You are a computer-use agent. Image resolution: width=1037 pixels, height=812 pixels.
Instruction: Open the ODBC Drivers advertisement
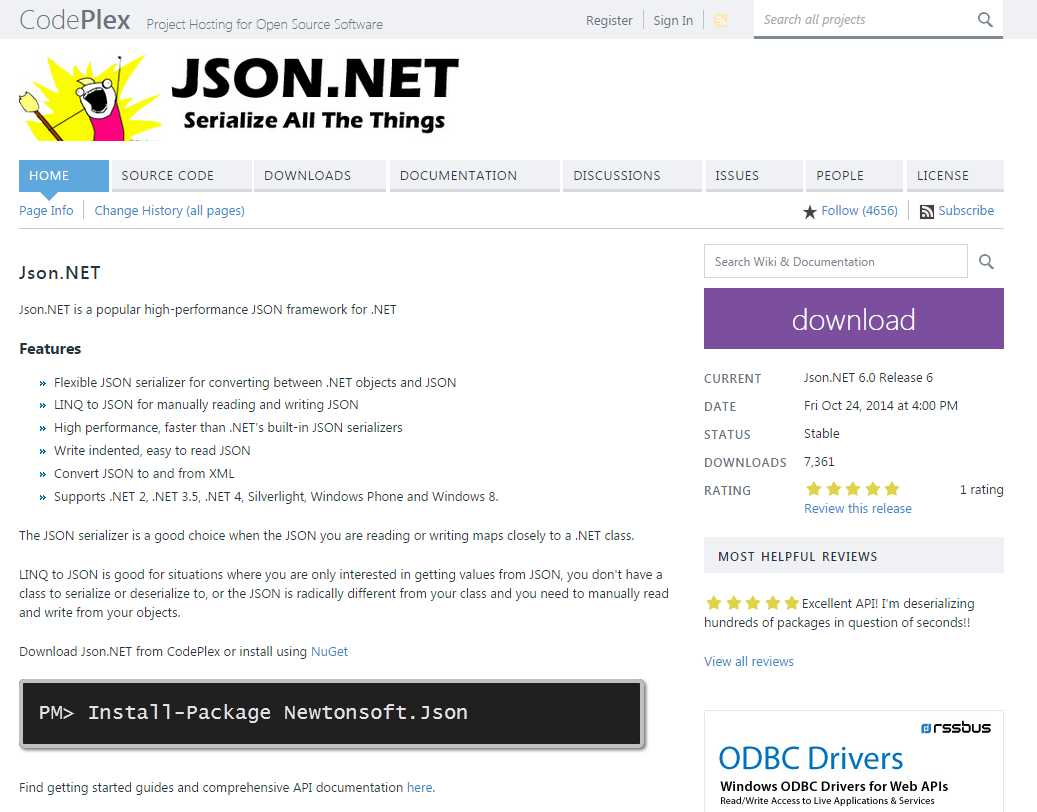pyautogui.click(x=854, y=762)
